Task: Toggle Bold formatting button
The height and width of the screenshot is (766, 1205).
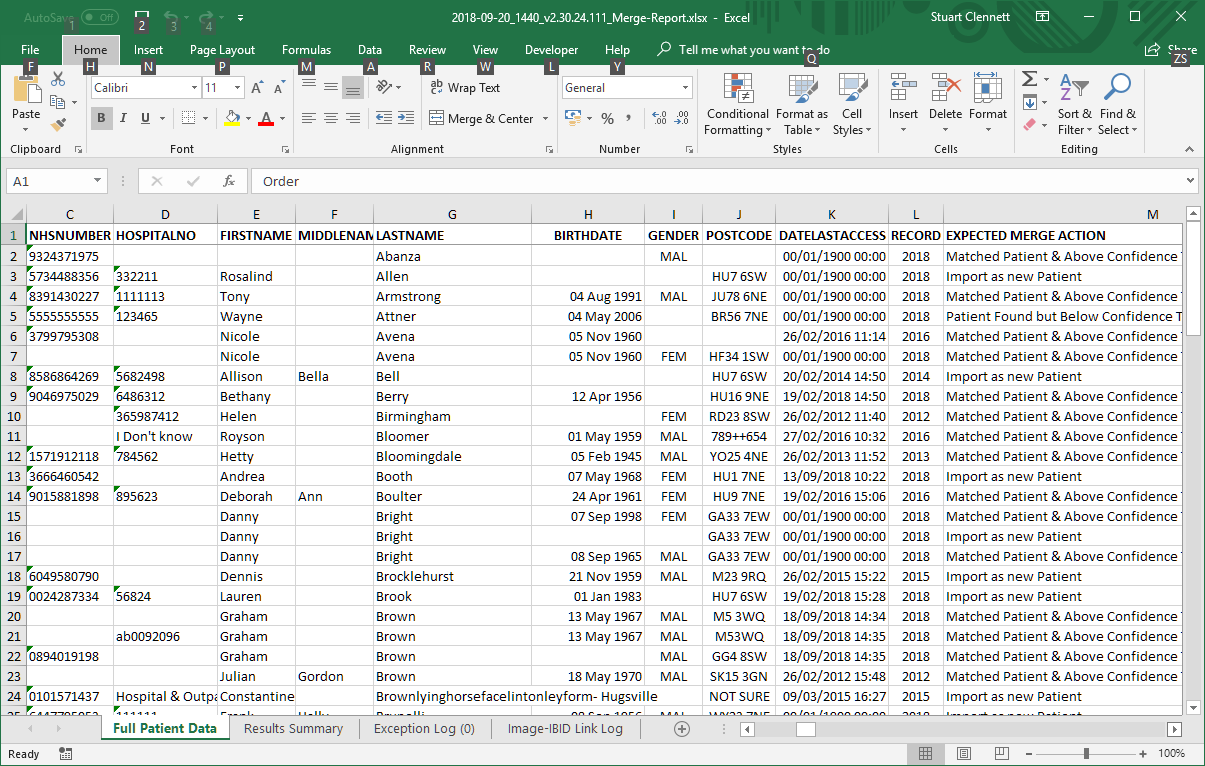Action: (101, 119)
